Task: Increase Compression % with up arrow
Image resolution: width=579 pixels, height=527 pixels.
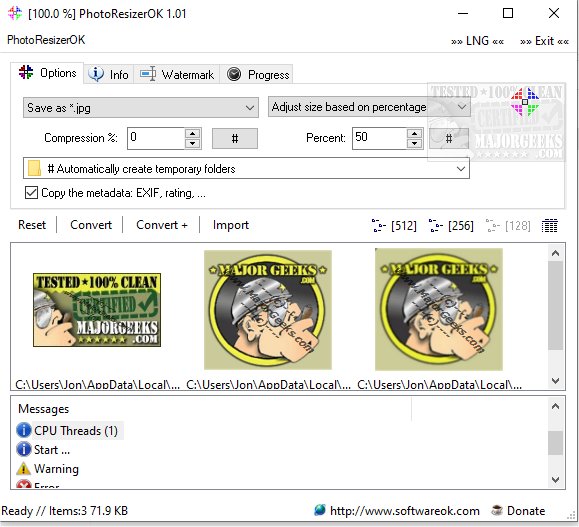Action: point(193,133)
